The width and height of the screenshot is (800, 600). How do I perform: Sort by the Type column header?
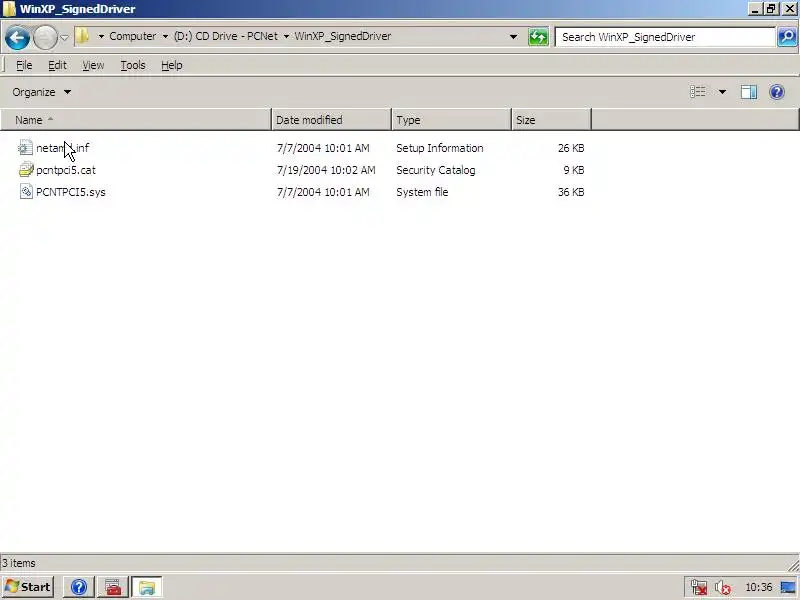452,120
